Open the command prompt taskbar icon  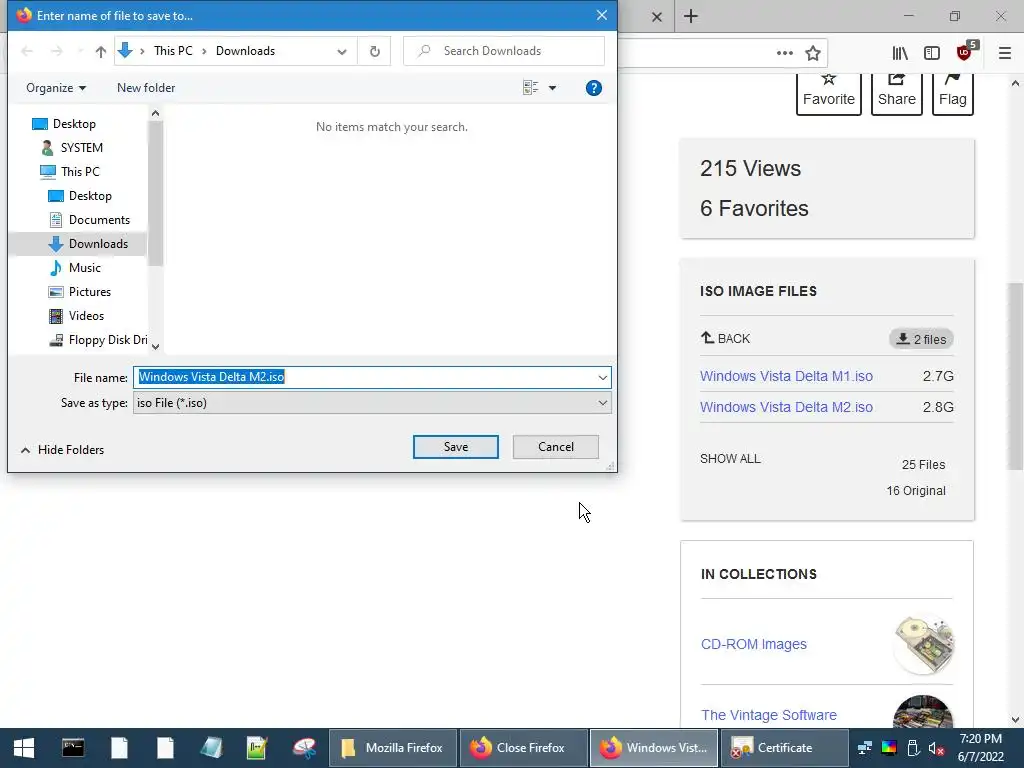[x=72, y=748]
